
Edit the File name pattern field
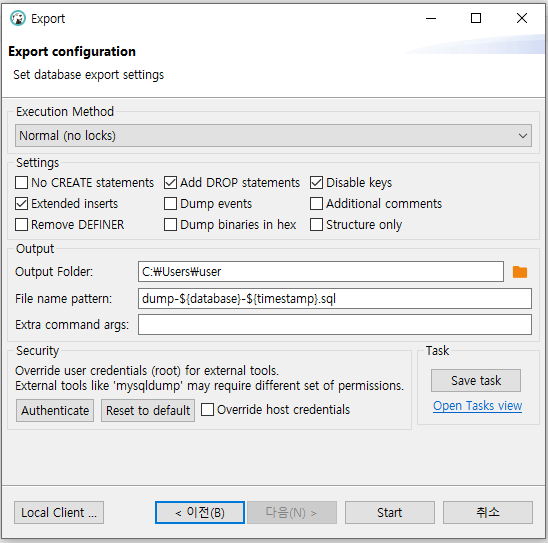click(x=335, y=298)
